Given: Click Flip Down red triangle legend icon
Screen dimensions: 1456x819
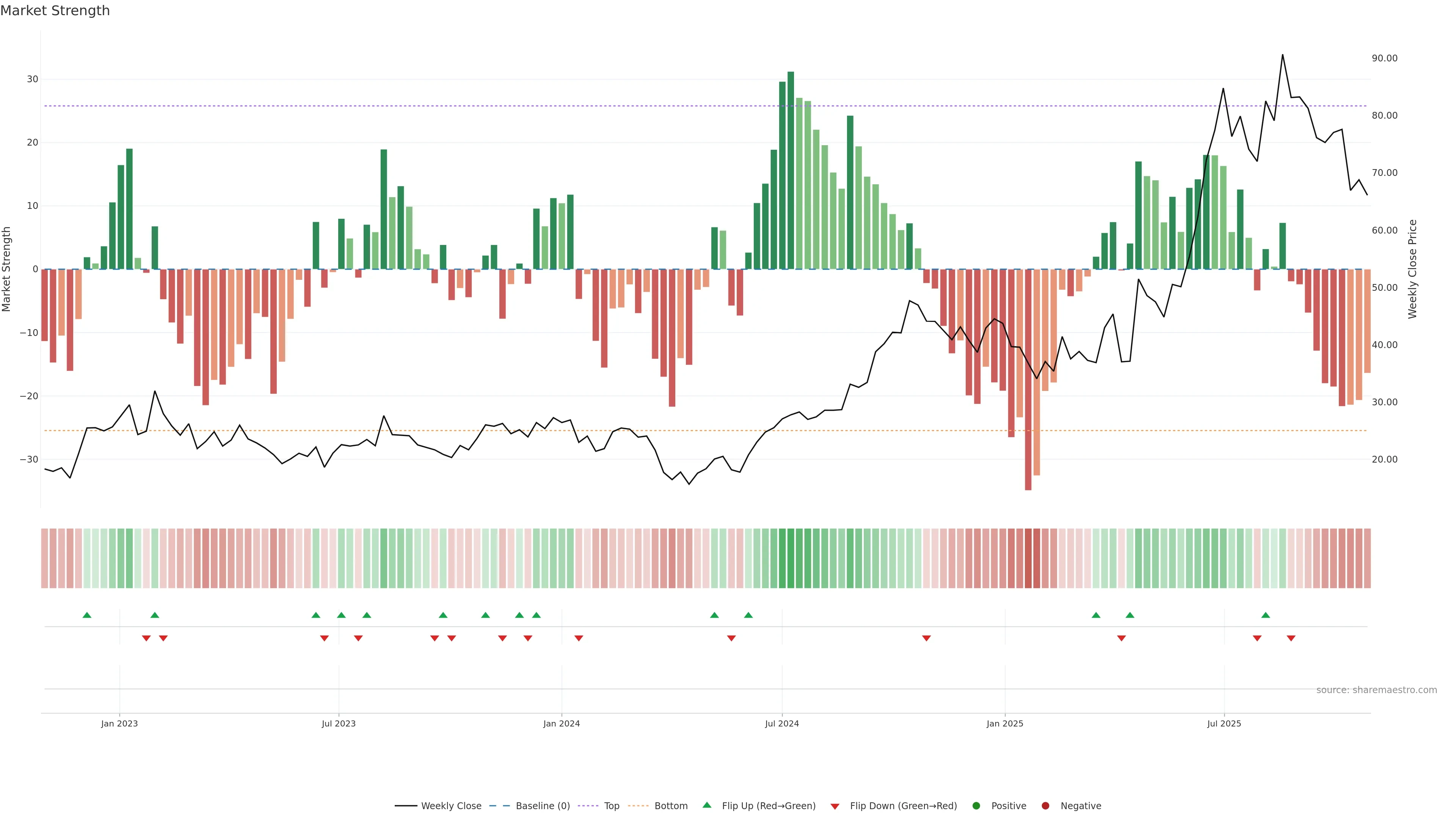Looking at the screenshot, I should tap(835, 806).
